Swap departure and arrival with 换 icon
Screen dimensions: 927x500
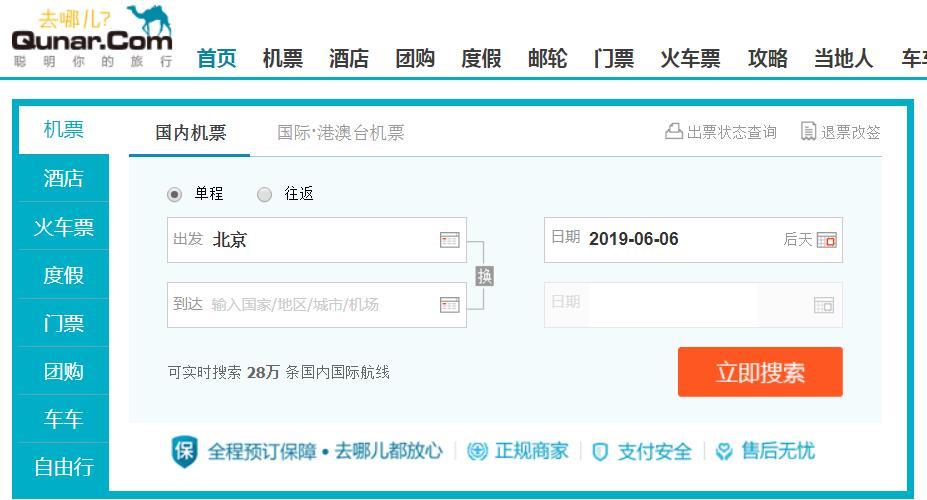485,276
